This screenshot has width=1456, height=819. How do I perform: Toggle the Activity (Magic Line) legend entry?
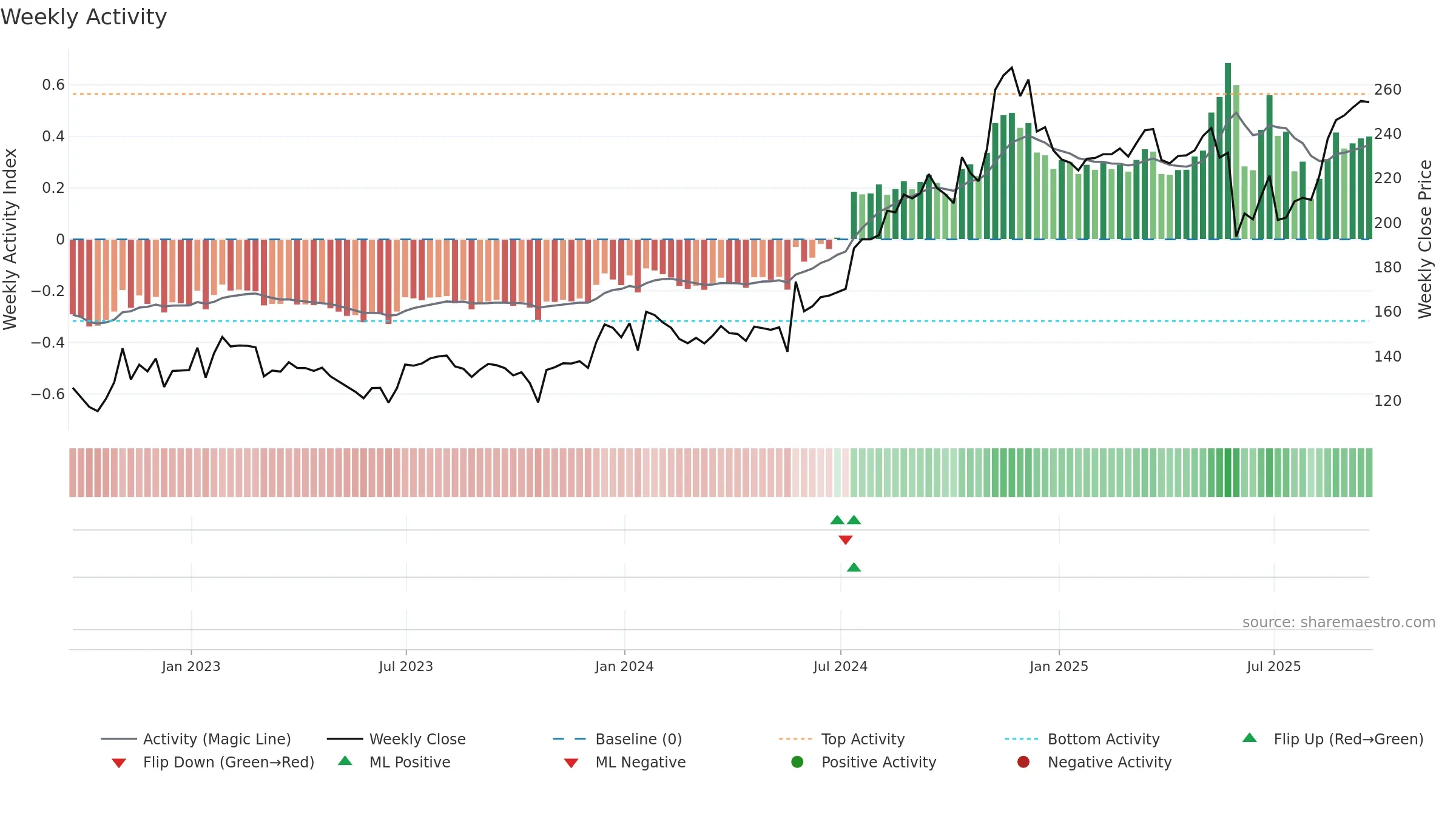(x=196, y=739)
